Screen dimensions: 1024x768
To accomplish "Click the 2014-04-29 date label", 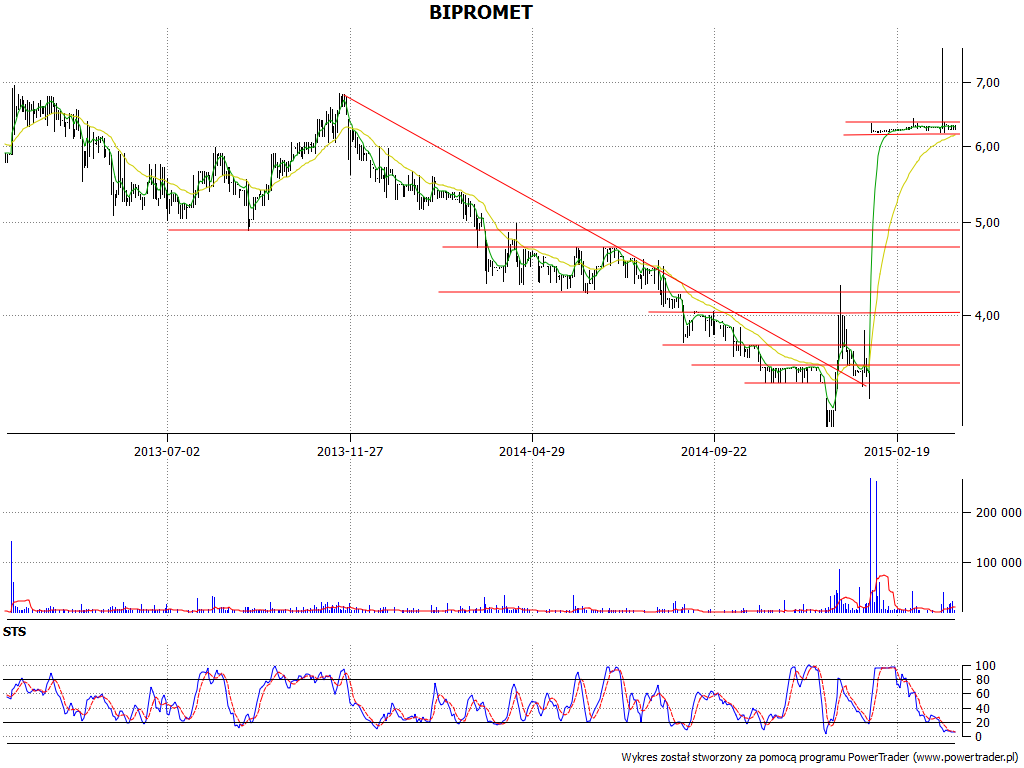I will (532, 451).
